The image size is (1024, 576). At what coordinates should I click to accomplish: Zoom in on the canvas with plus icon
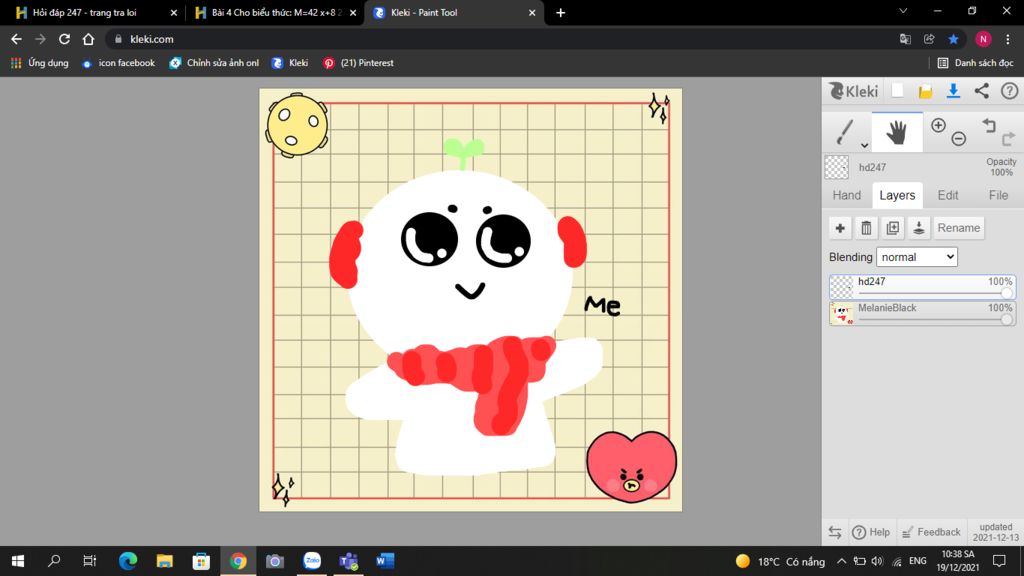point(938,125)
